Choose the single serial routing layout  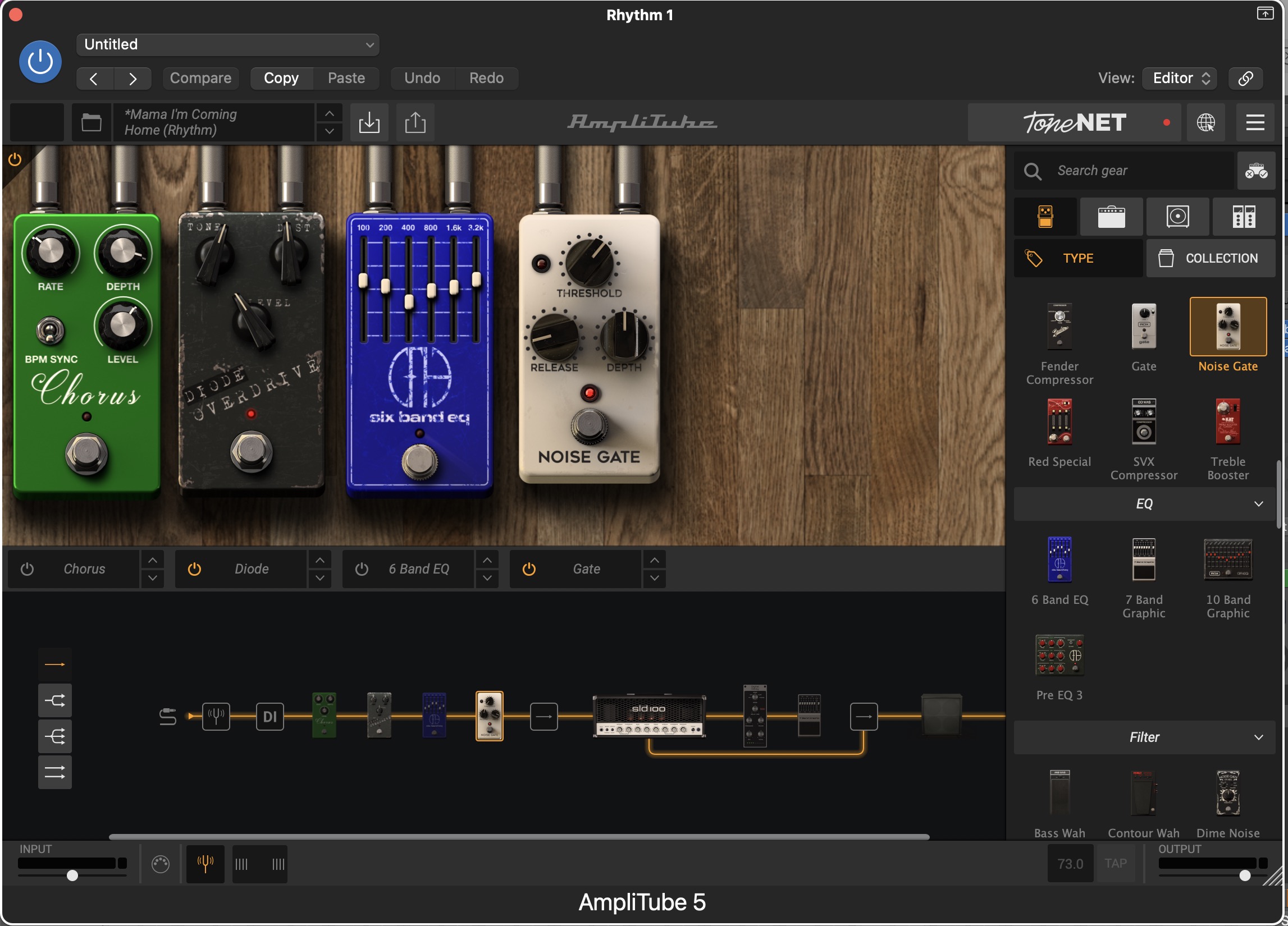pyautogui.click(x=54, y=664)
